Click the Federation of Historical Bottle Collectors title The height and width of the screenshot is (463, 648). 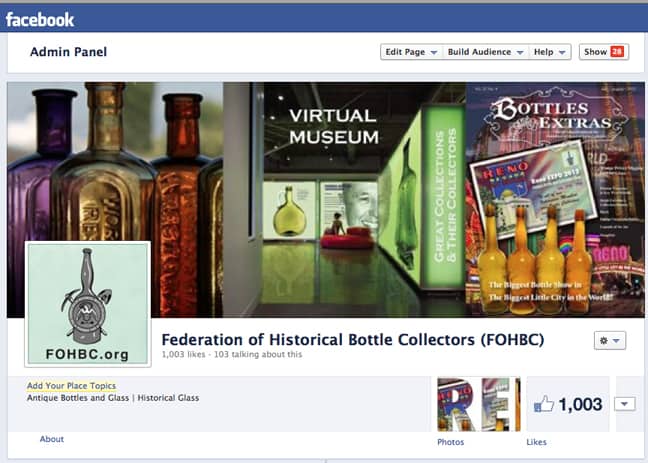[353, 340]
